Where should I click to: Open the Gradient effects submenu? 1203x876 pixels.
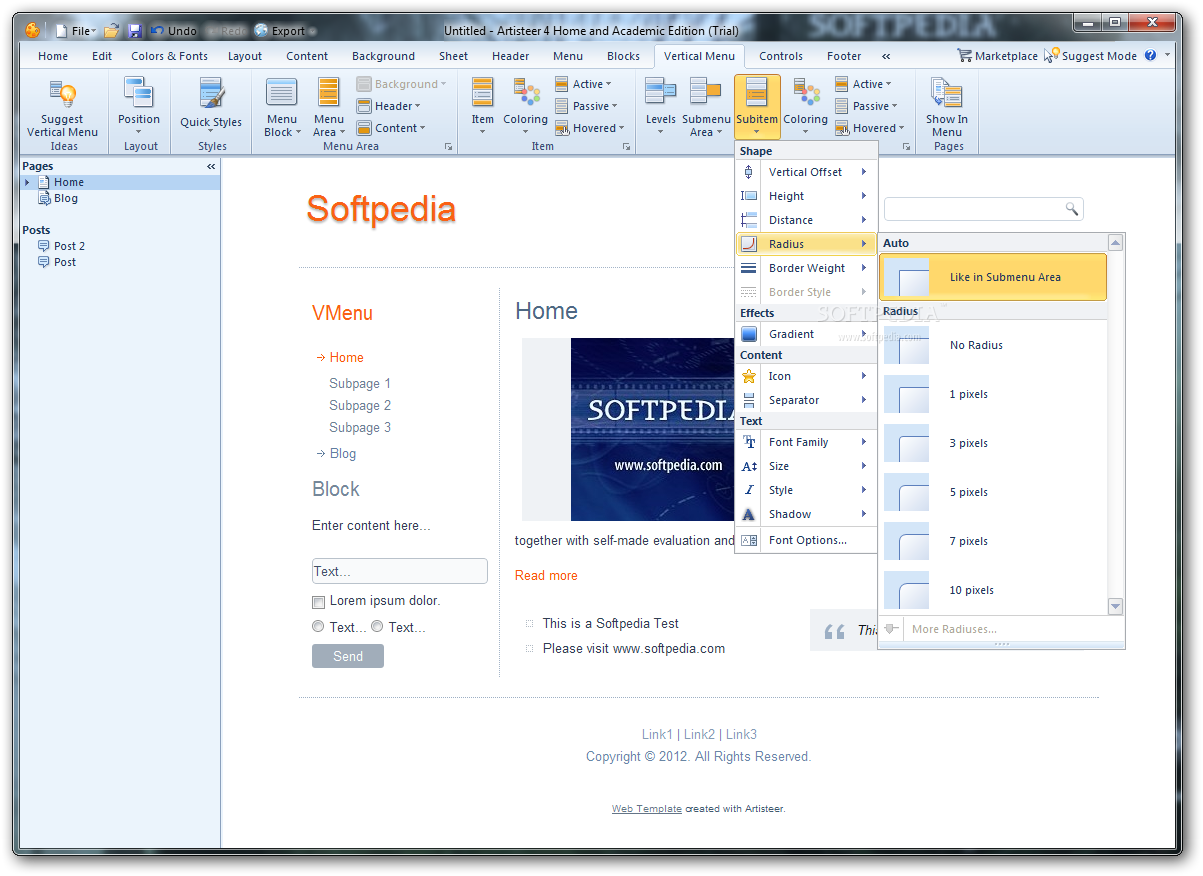pos(806,334)
